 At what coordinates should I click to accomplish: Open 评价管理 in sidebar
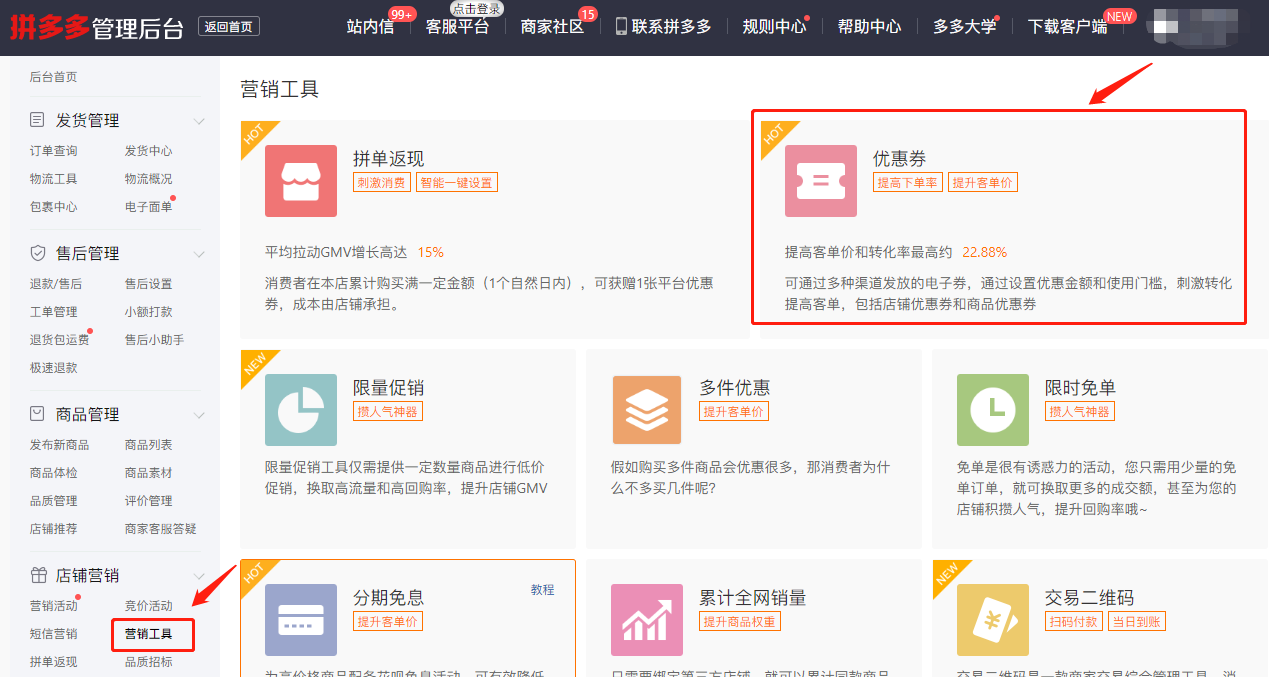pyautogui.click(x=148, y=501)
